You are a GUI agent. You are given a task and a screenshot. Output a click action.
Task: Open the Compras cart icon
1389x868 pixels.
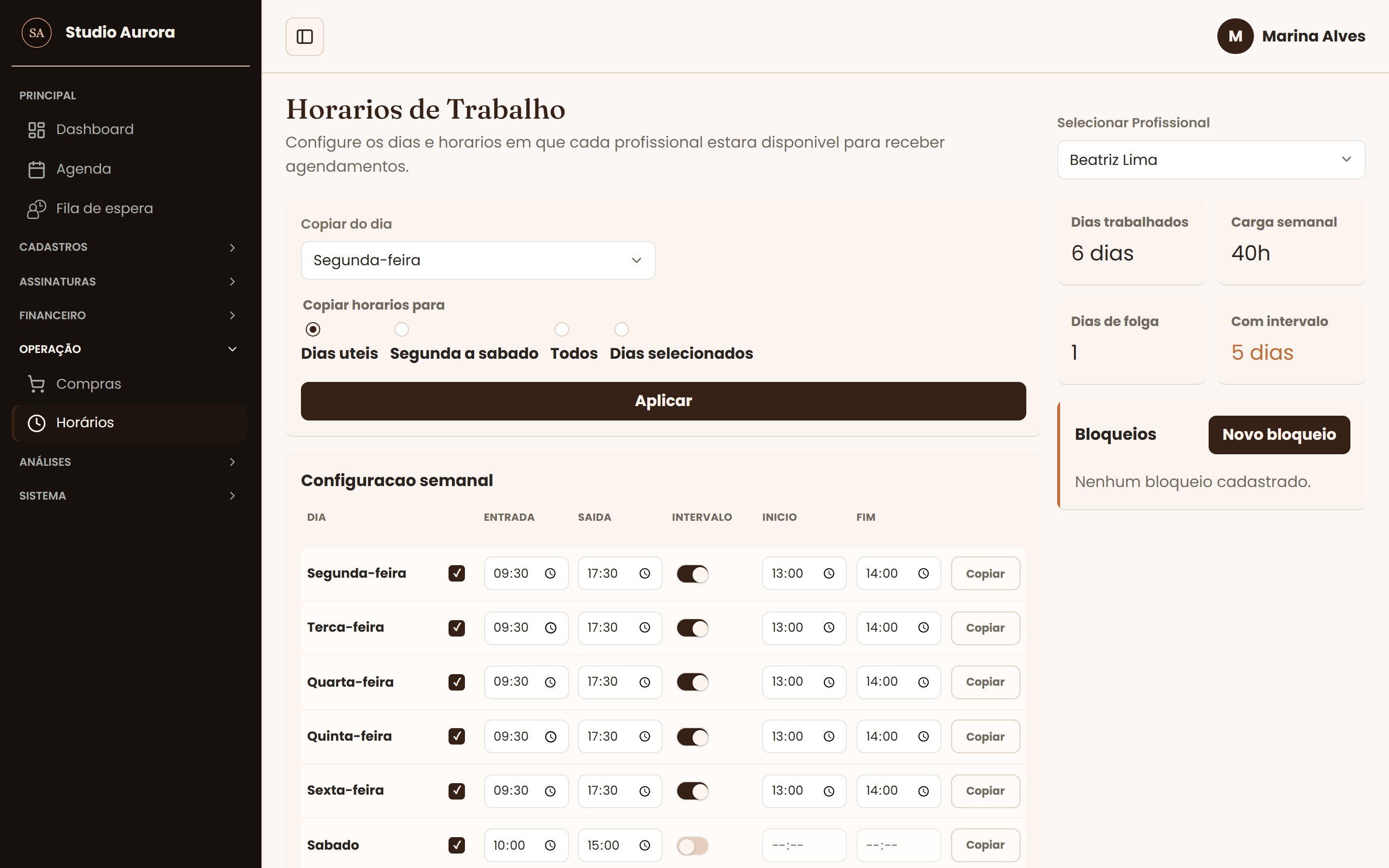coord(37,384)
